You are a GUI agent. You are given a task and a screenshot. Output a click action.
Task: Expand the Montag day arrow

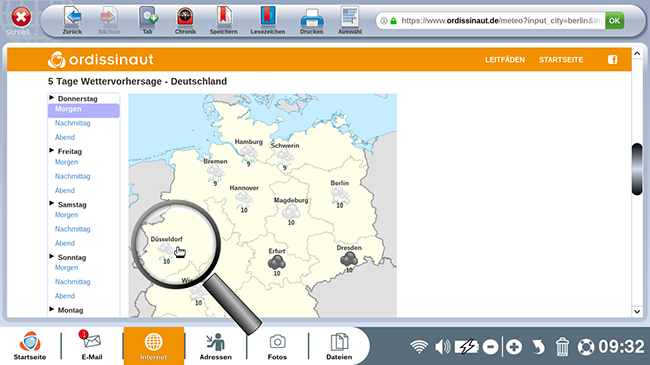[52, 309]
